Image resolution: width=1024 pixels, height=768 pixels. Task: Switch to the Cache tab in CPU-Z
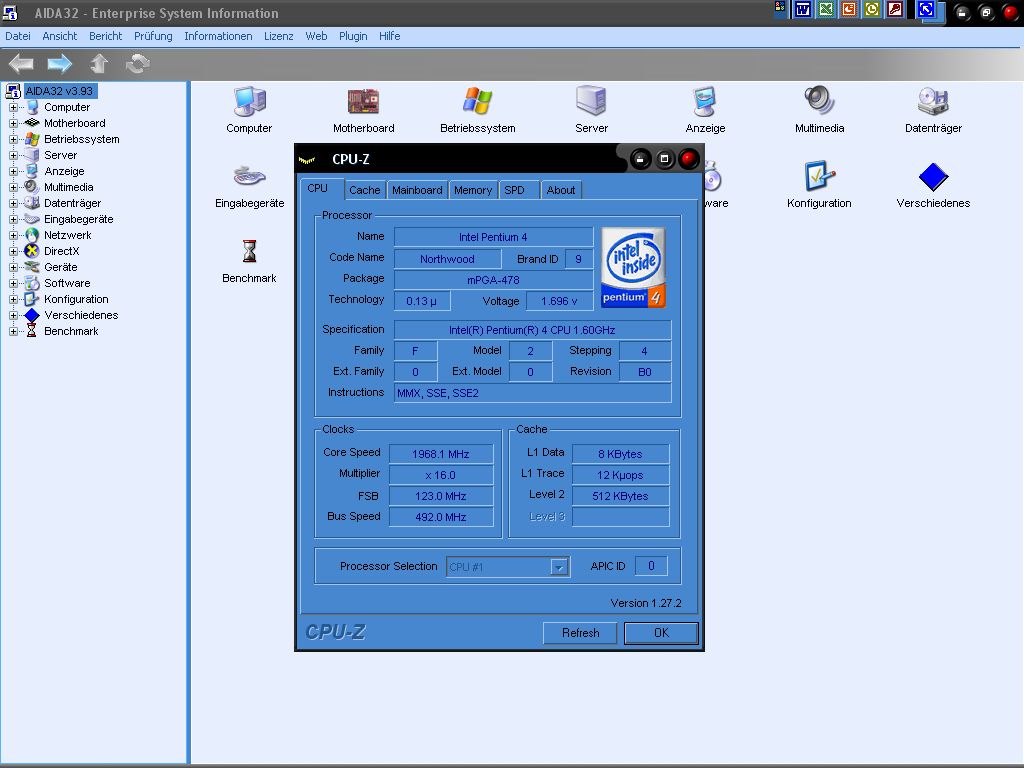pos(364,190)
